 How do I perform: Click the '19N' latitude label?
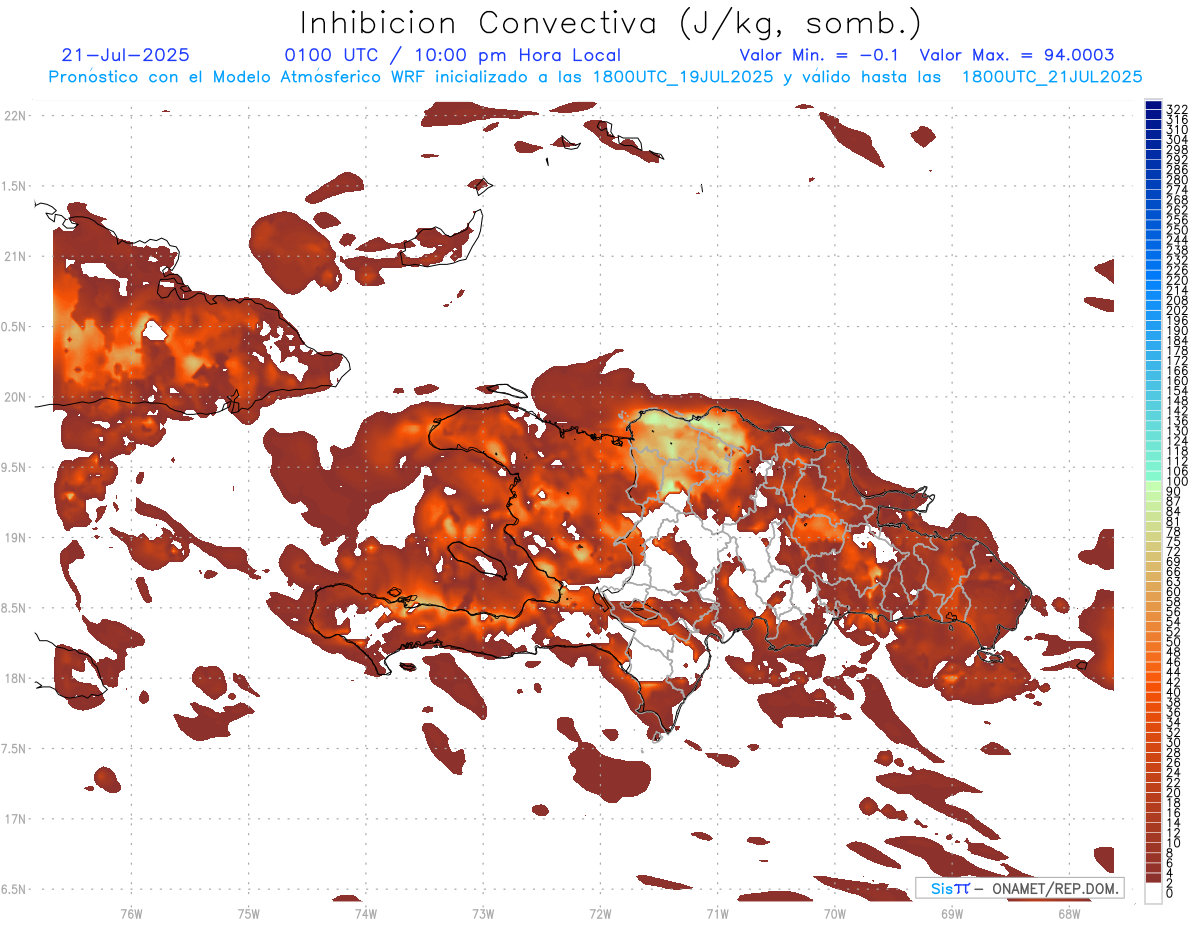14,538
